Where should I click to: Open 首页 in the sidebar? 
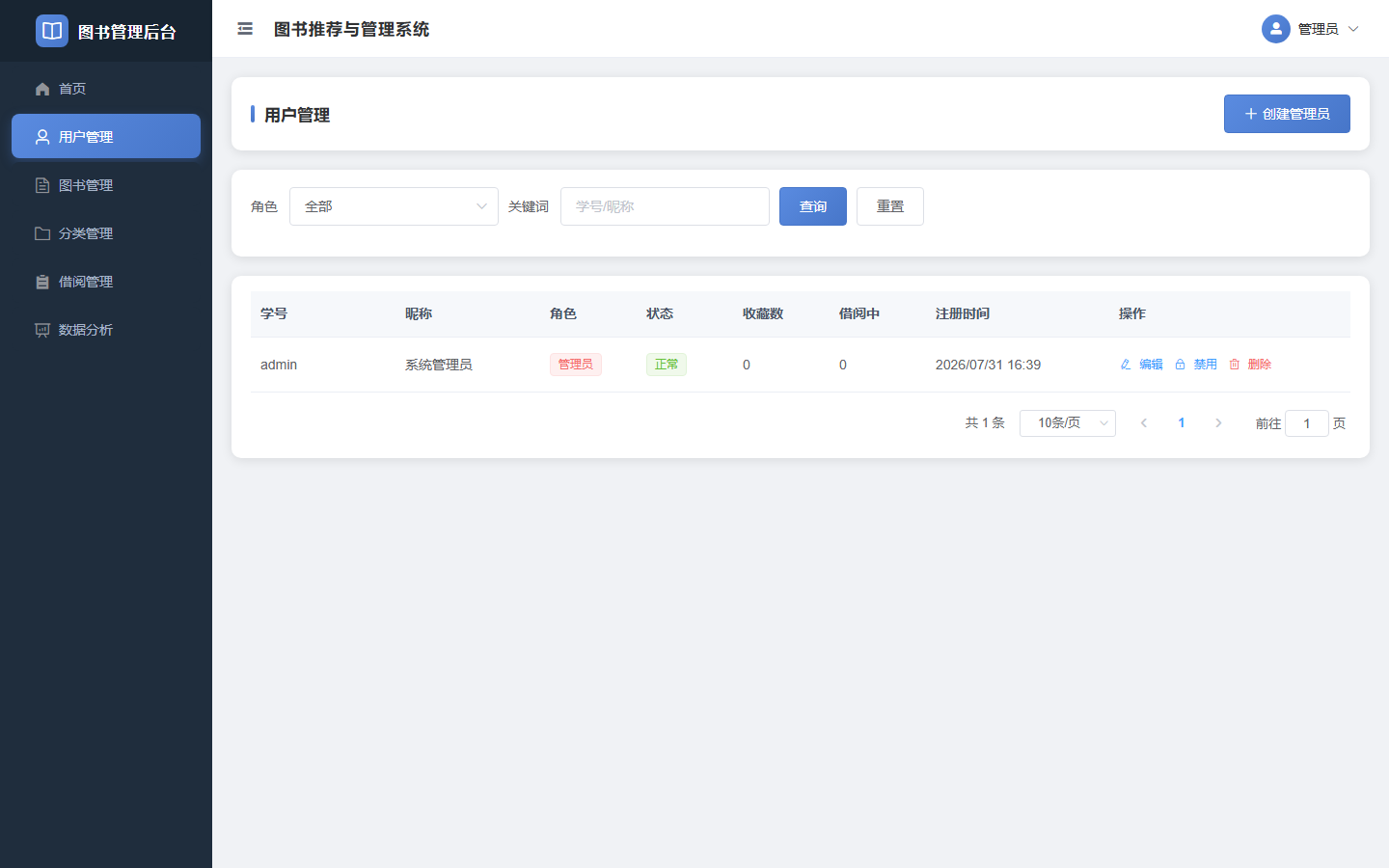pos(106,89)
